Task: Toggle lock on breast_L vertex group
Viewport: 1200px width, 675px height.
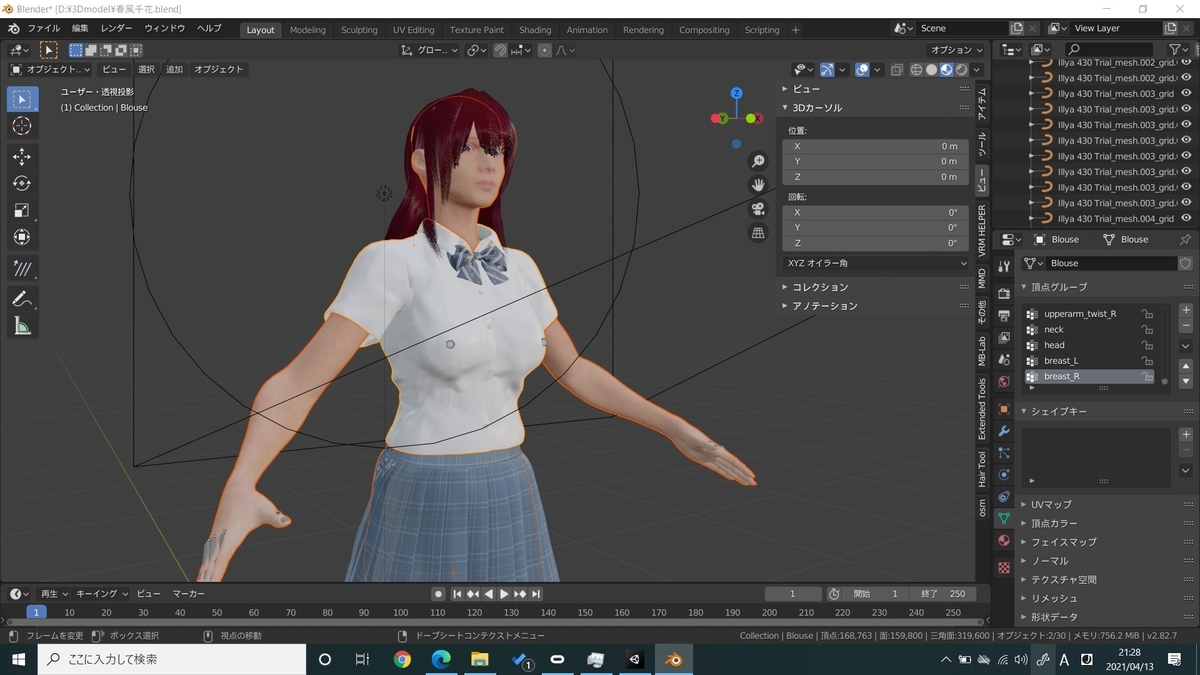Action: [x=1148, y=361]
